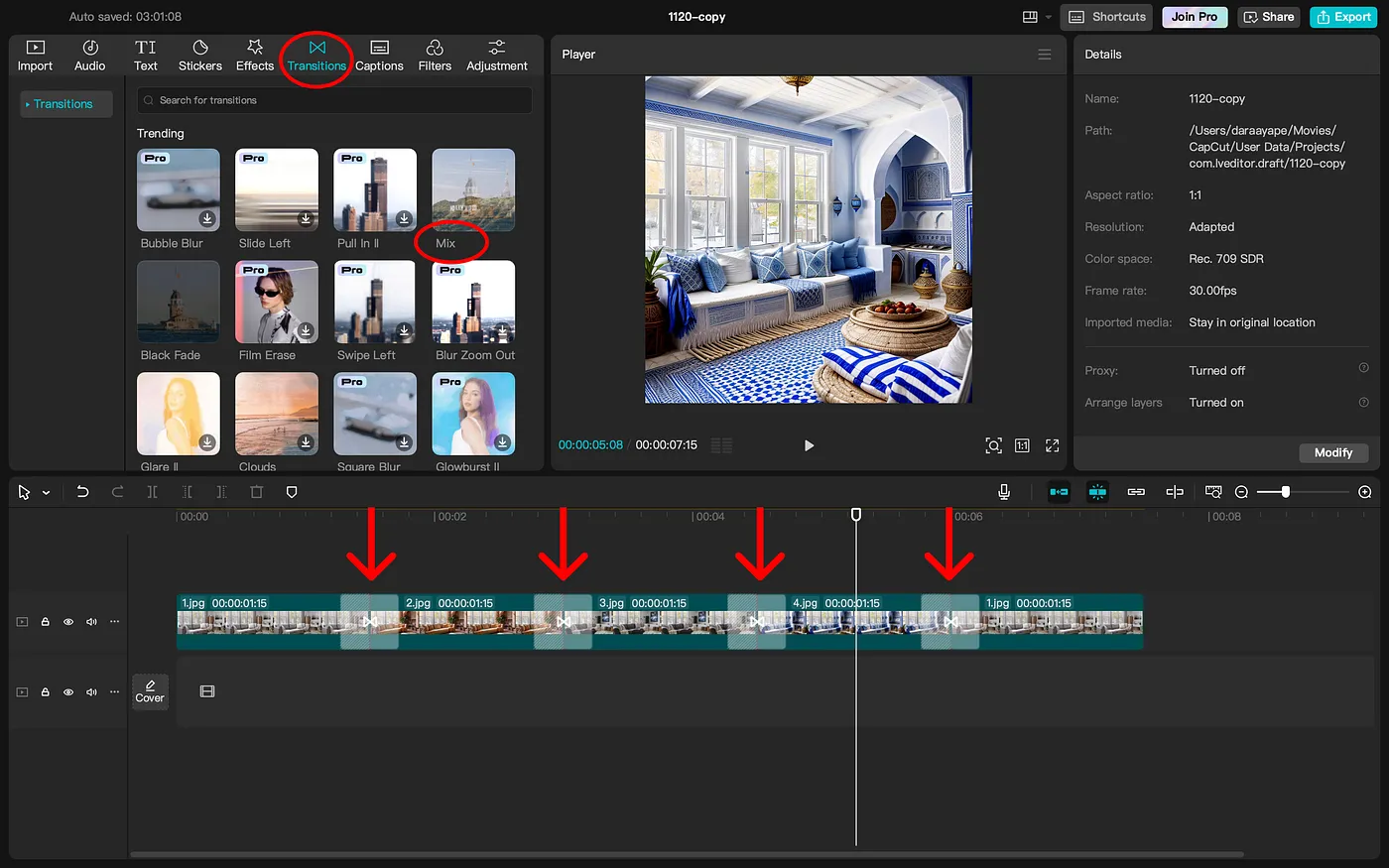Image resolution: width=1389 pixels, height=868 pixels.
Task: Open the layout dropdown in title bar
Action: [x=1037, y=17]
